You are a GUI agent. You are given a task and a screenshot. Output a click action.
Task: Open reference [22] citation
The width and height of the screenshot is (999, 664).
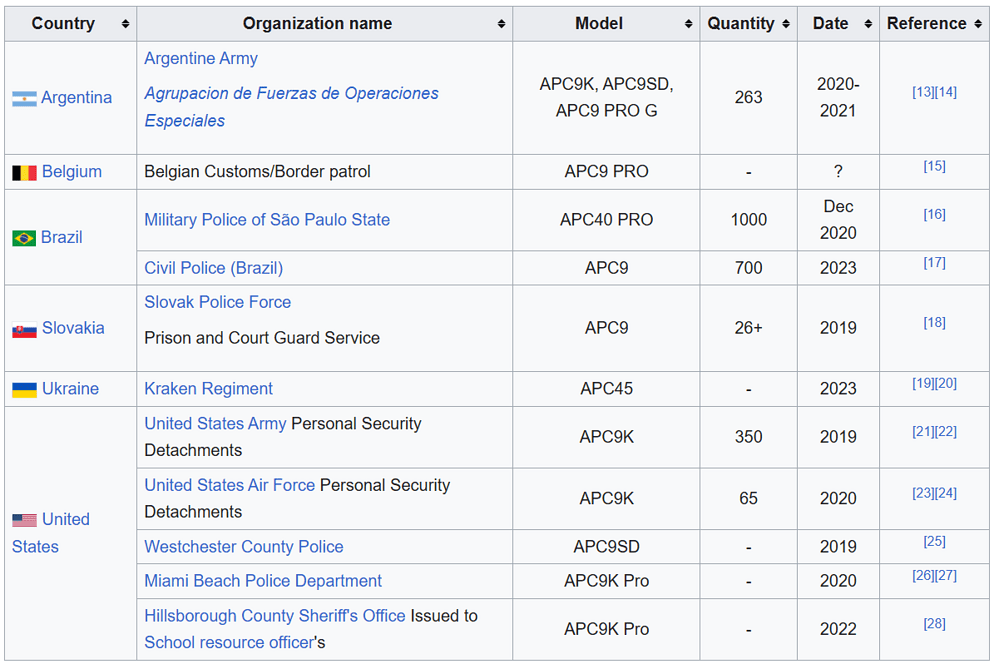pyautogui.click(x=946, y=432)
